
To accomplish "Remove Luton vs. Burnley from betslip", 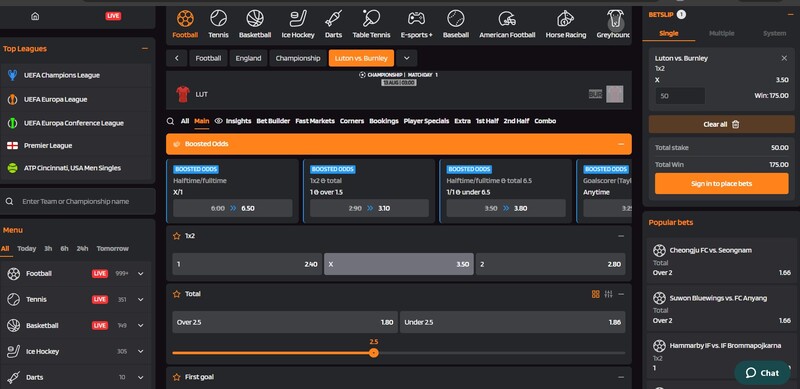I will [784, 58].
